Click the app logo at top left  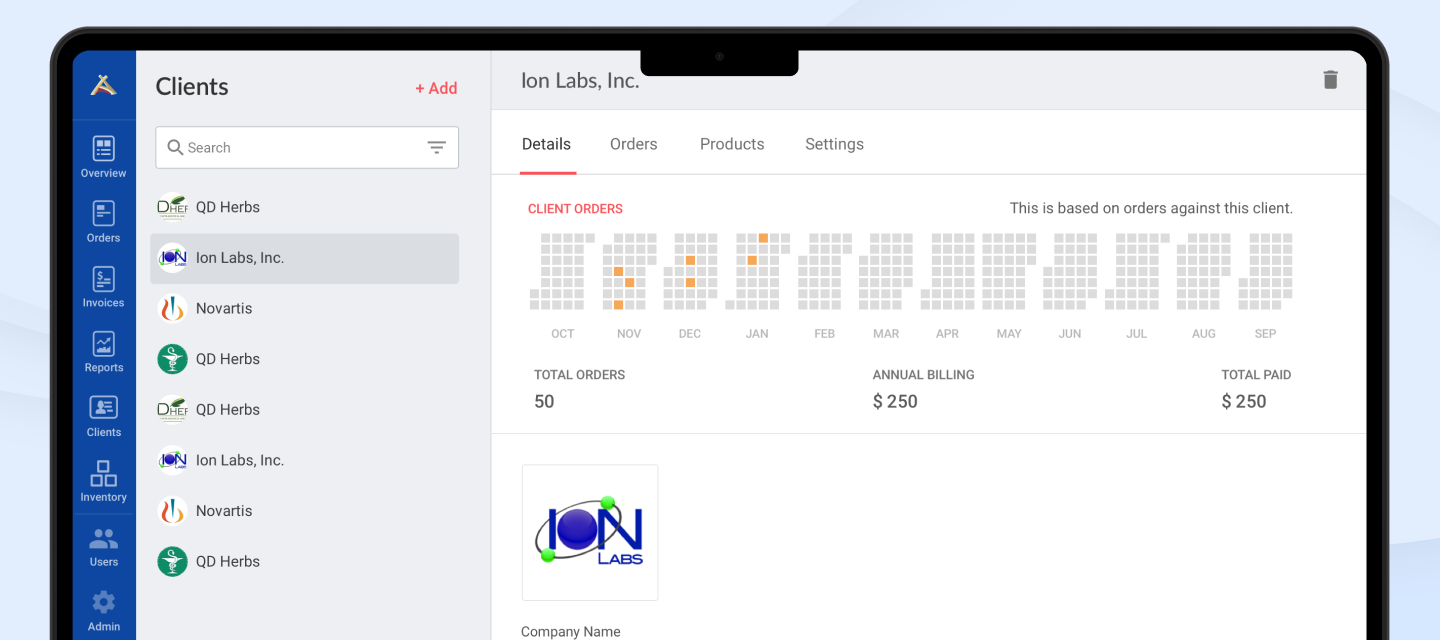(104, 86)
